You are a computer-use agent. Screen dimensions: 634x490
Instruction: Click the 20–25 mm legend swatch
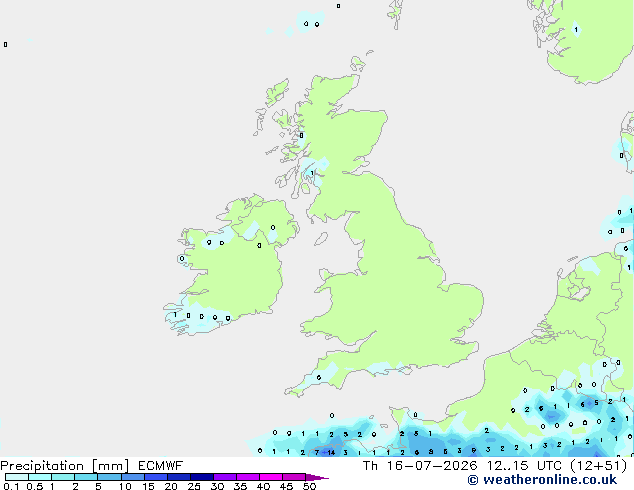[178, 477]
